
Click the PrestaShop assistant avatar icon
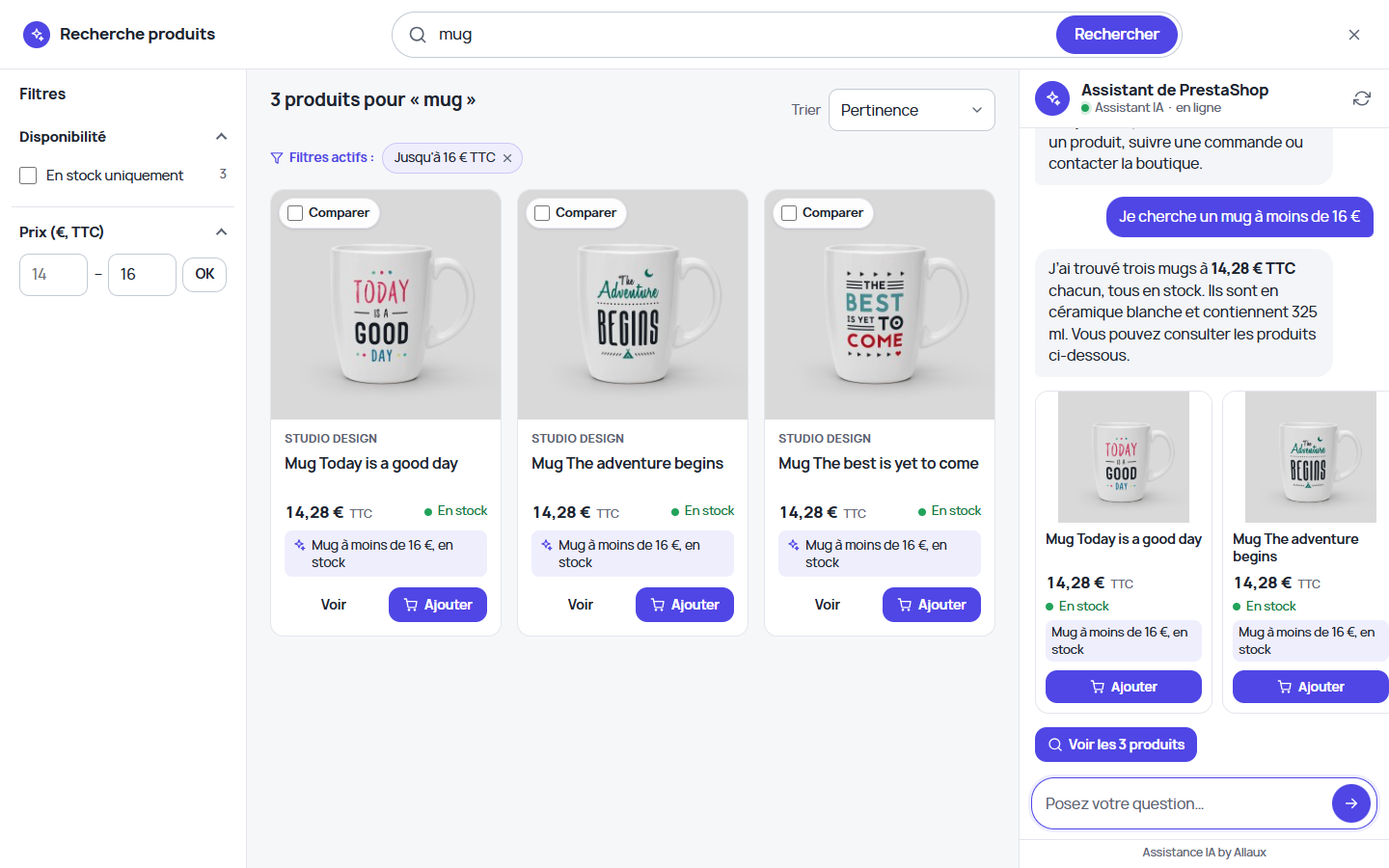click(x=1052, y=98)
